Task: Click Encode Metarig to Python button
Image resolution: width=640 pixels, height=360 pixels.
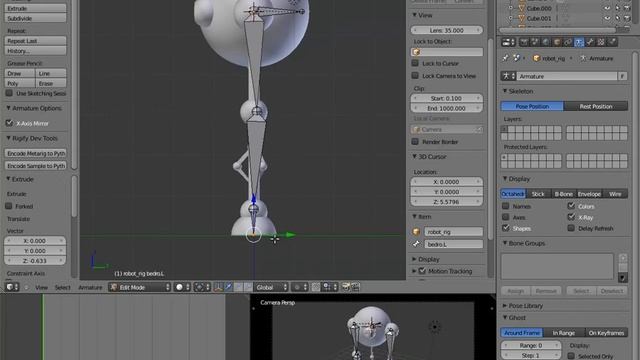Action: [35, 153]
